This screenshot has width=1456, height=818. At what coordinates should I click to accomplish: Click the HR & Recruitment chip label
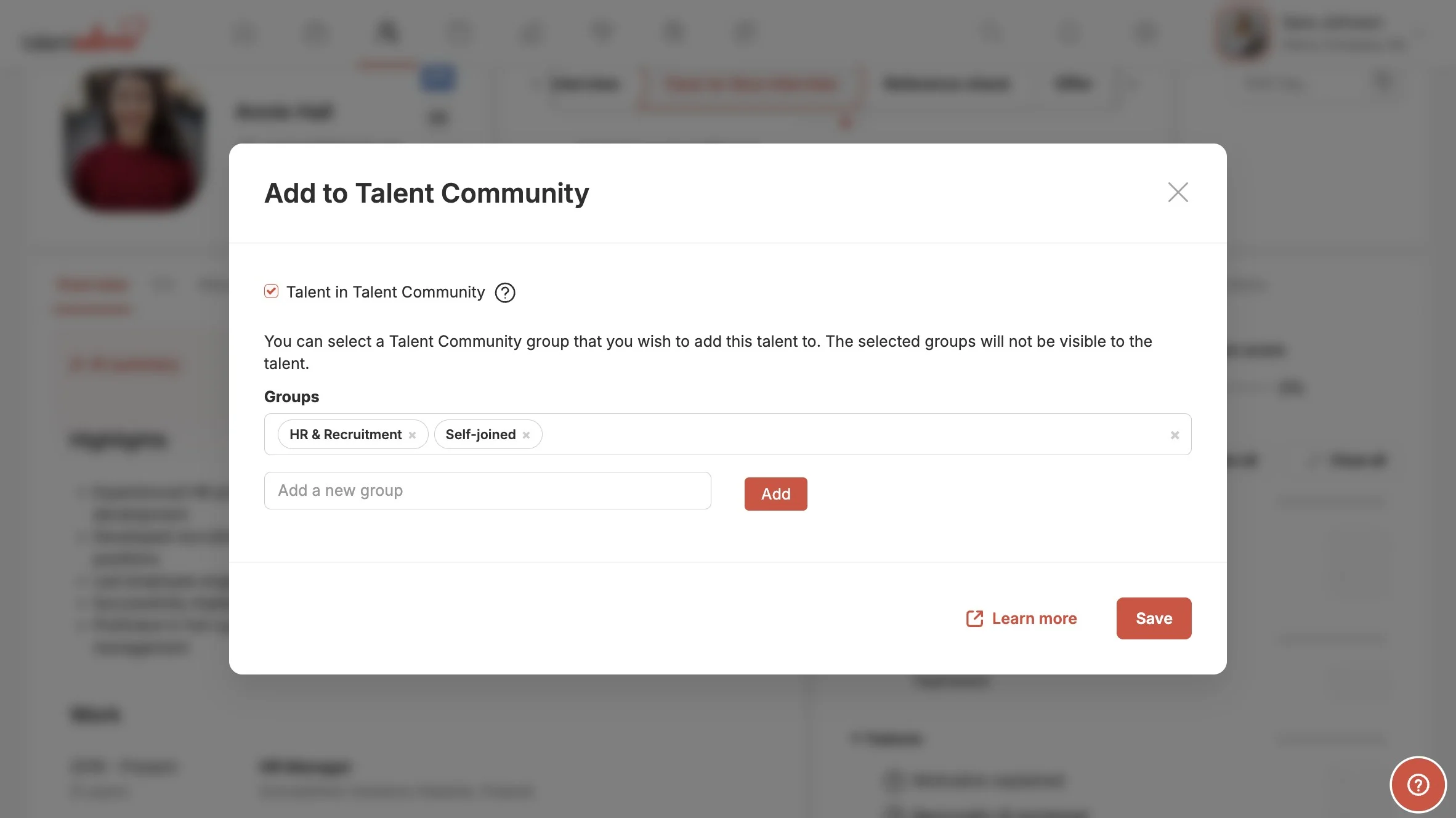[345, 434]
